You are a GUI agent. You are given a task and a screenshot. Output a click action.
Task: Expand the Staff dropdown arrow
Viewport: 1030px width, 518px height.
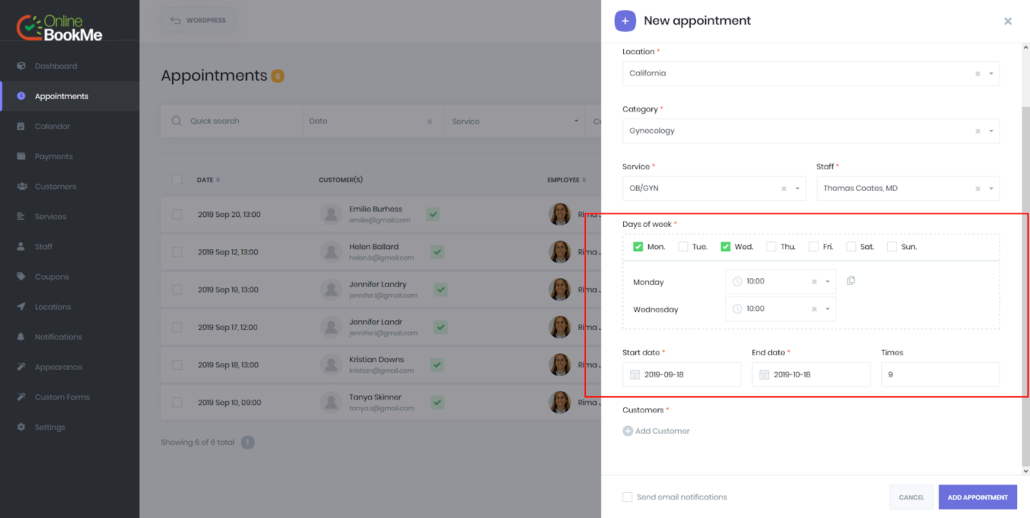[x=991, y=188]
